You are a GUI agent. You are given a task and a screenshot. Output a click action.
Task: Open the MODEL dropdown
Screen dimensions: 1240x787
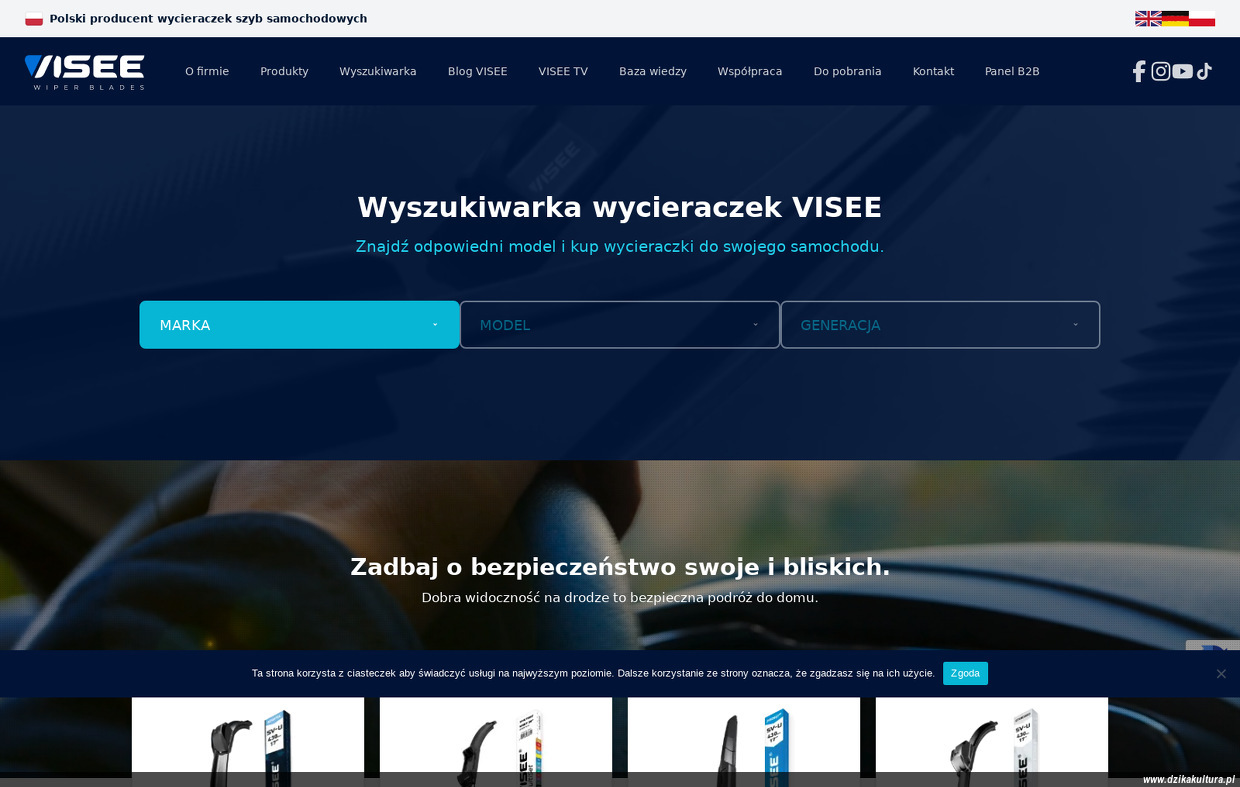pyautogui.click(x=619, y=325)
